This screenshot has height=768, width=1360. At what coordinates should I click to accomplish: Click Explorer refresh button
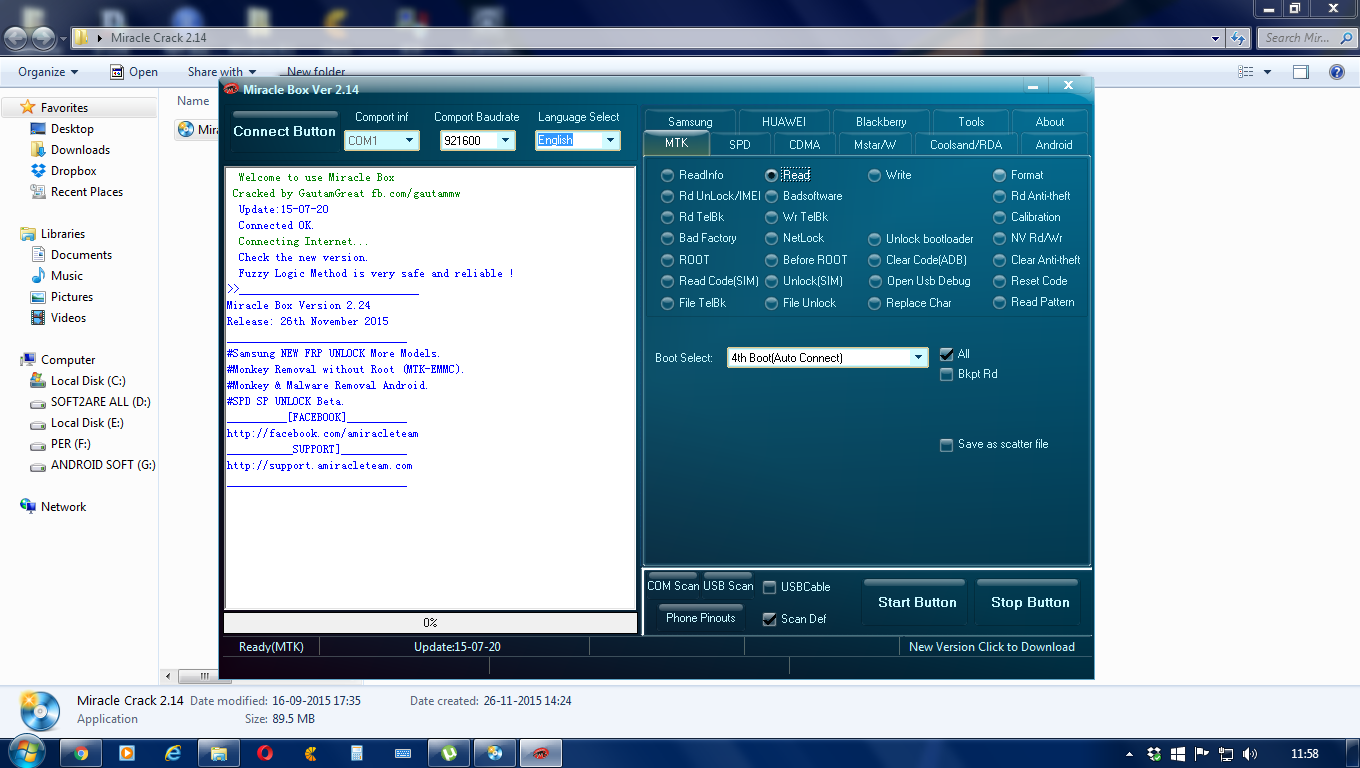(x=1238, y=38)
